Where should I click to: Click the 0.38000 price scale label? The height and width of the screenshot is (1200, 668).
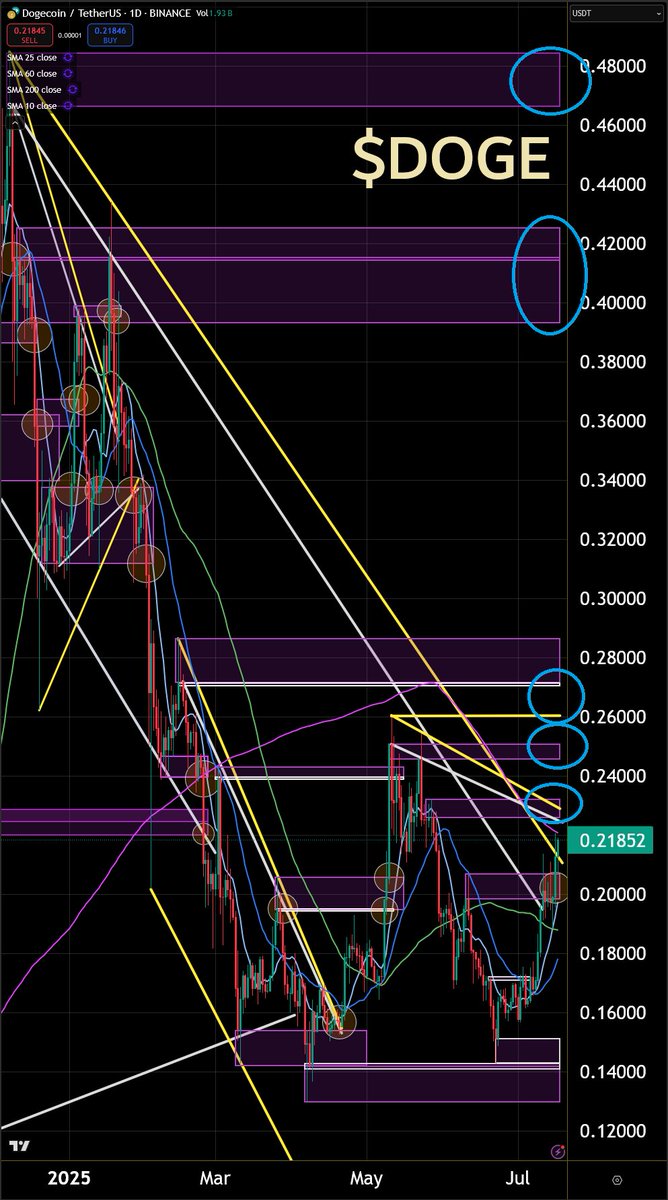(x=614, y=362)
